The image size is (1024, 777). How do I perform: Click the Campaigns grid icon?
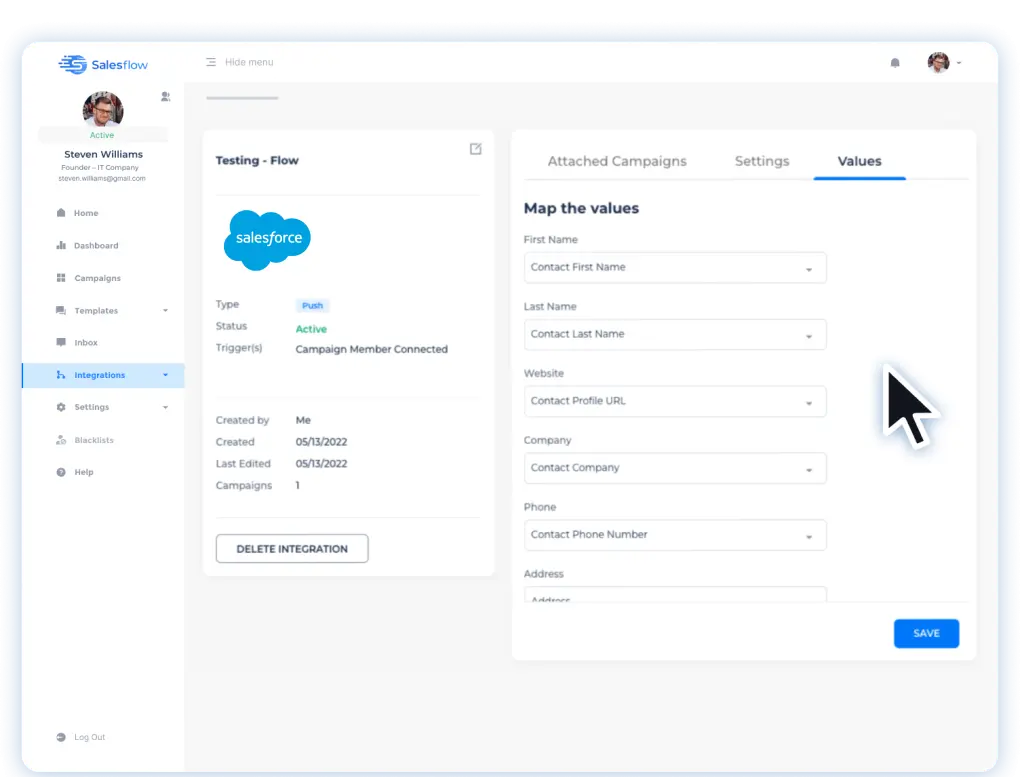click(x=61, y=278)
